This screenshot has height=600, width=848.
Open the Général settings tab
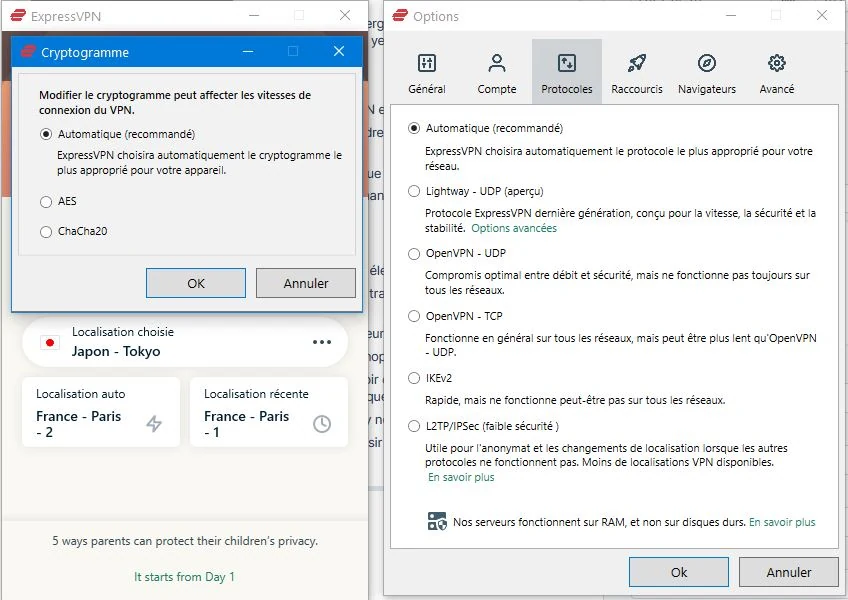(427, 72)
